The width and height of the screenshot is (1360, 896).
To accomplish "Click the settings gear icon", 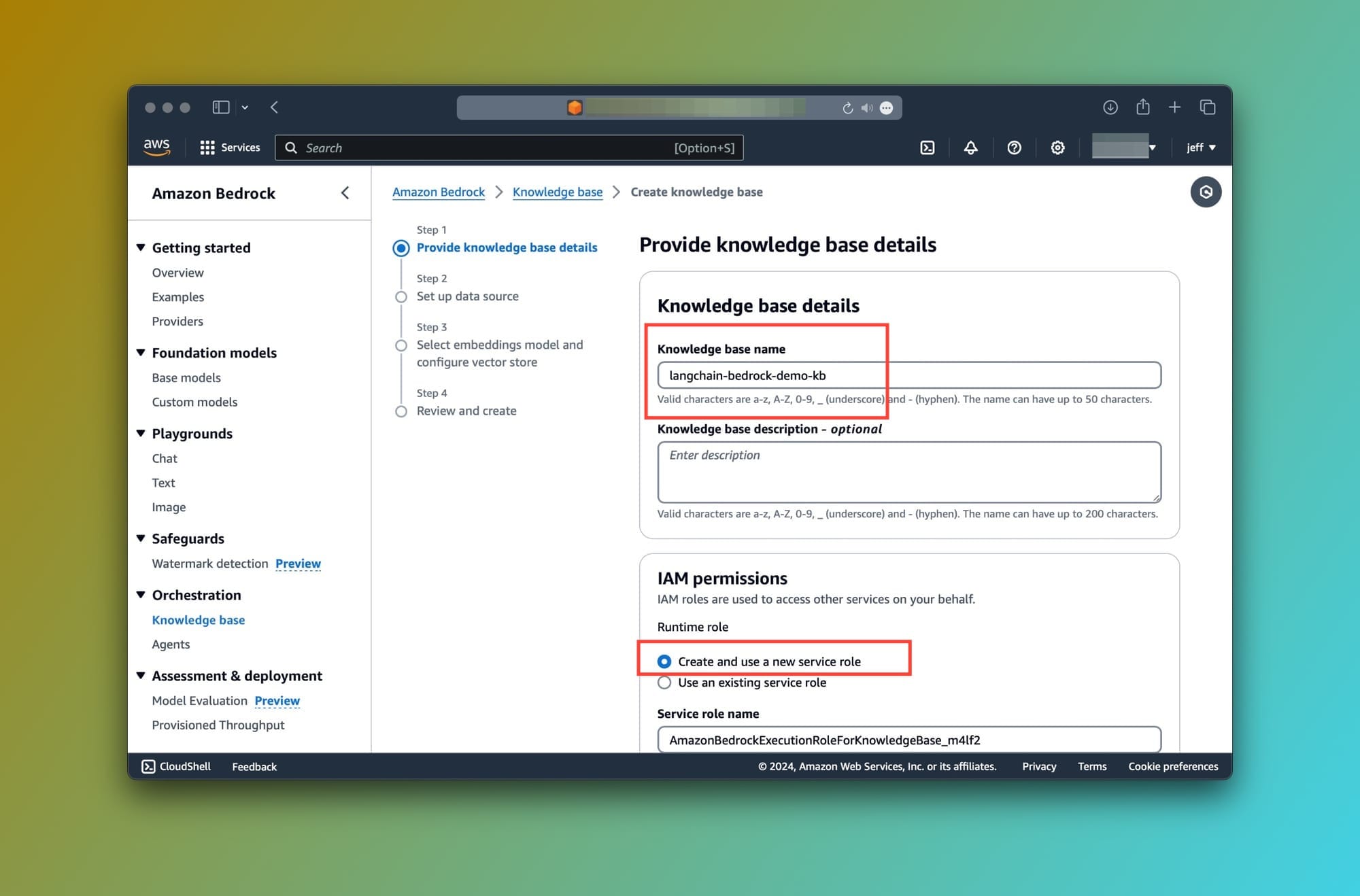I will (1056, 148).
